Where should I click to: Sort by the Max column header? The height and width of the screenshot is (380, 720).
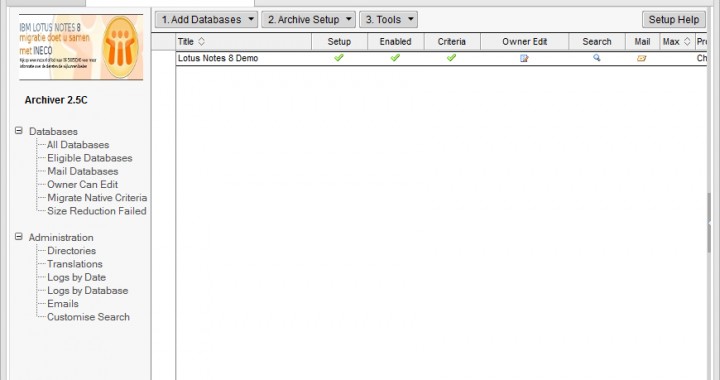pos(677,42)
